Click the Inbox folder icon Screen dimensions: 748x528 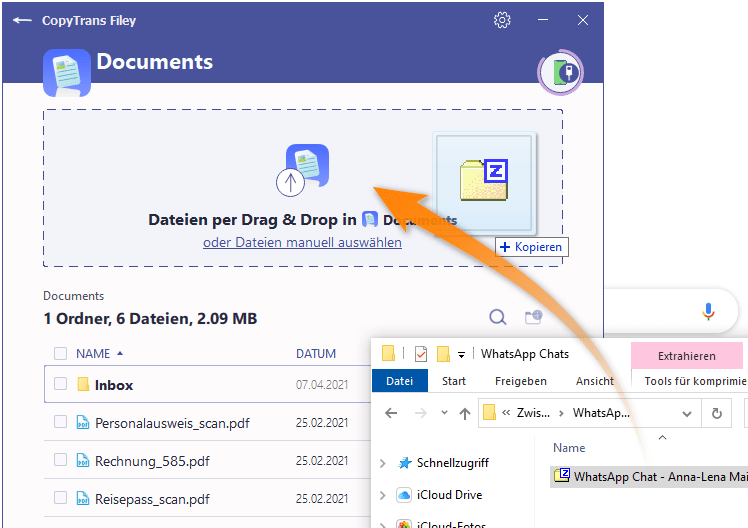click(83, 384)
